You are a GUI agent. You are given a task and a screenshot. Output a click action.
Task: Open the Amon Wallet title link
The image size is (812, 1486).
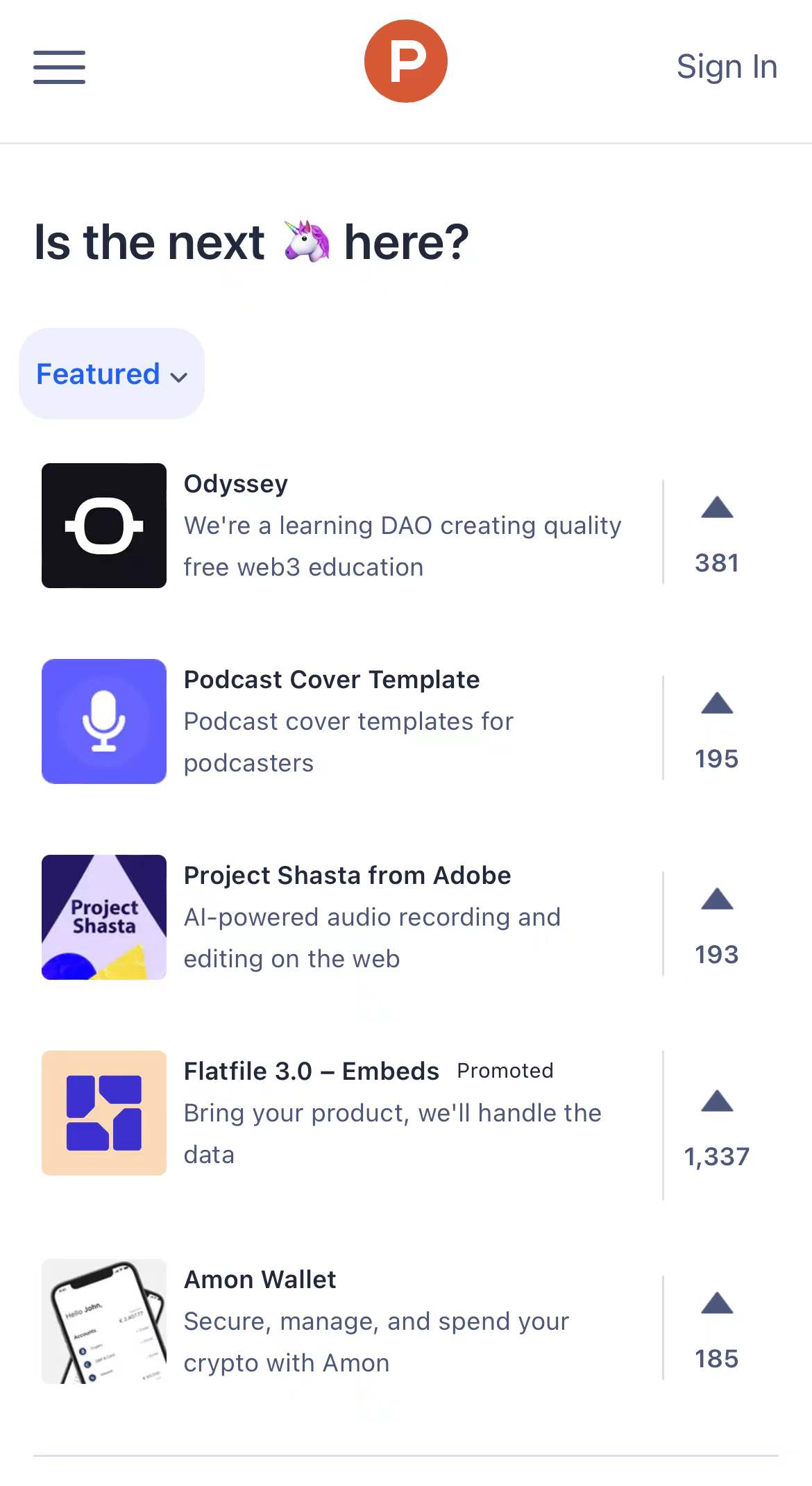(x=260, y=1280)
